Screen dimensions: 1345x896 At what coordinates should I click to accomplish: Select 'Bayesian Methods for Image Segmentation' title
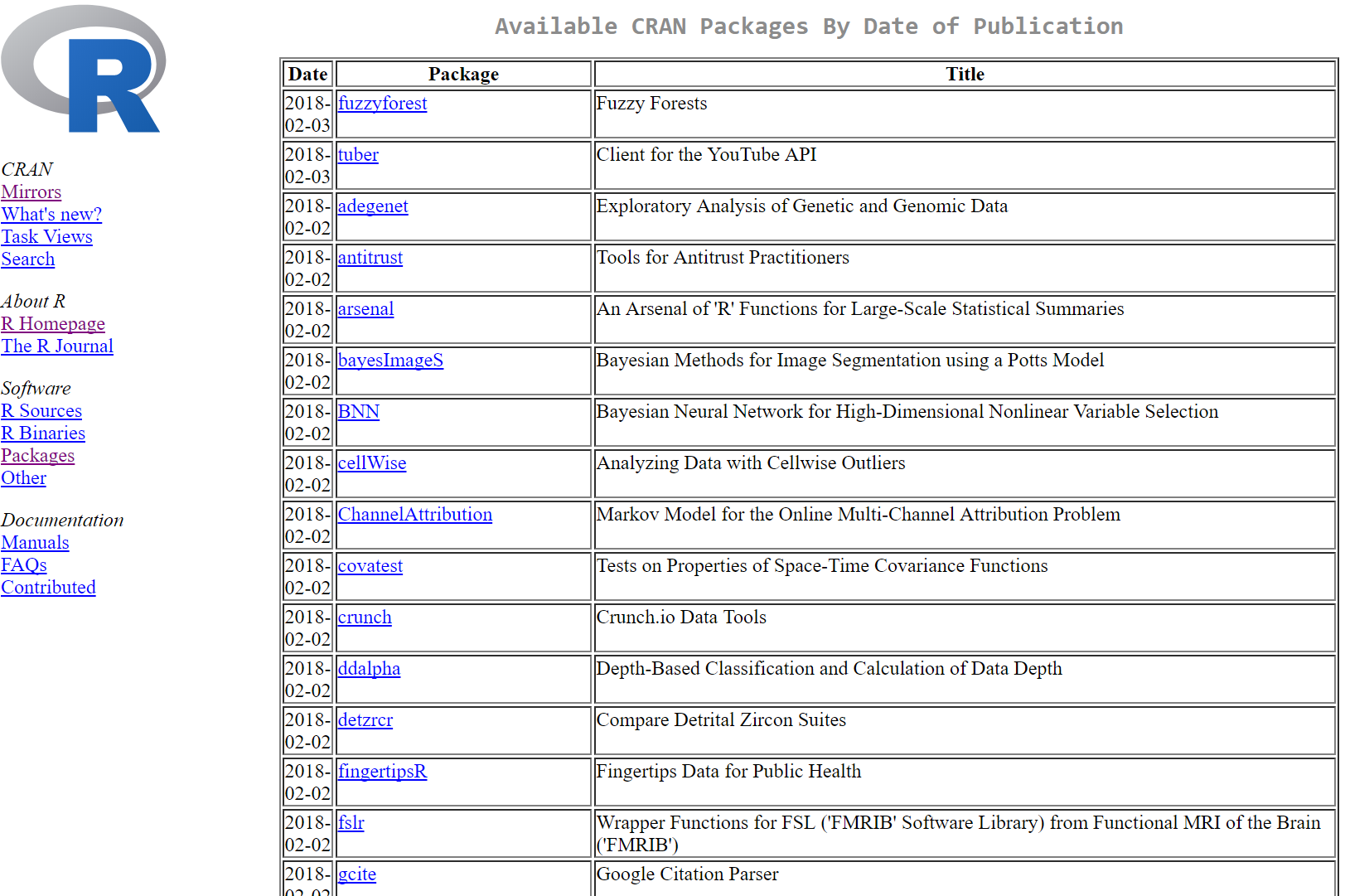pos(850,361)
